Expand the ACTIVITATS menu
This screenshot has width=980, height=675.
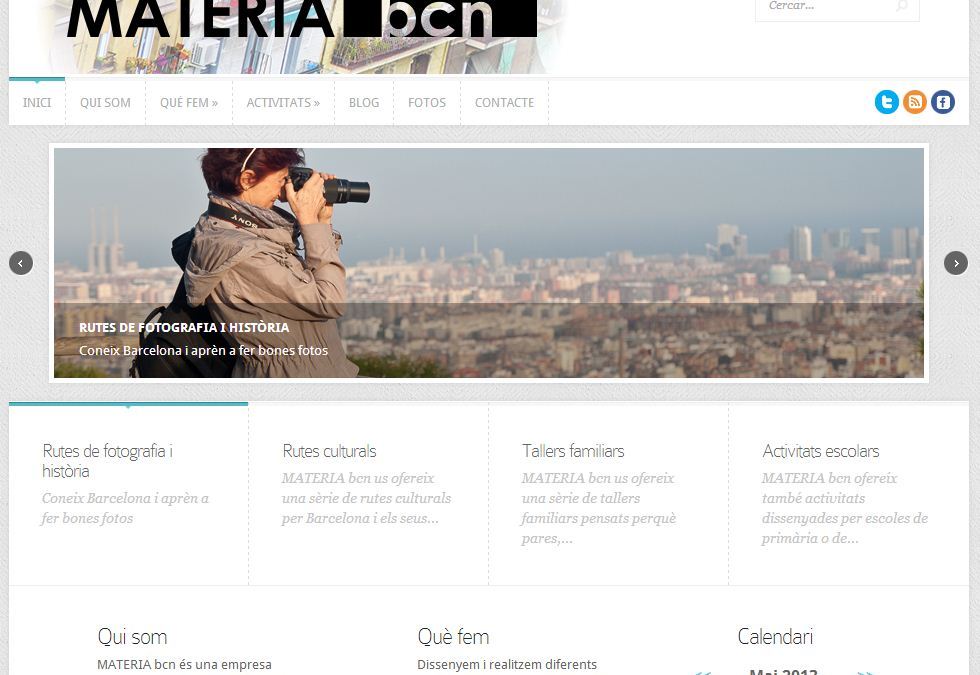click(283, 102)
